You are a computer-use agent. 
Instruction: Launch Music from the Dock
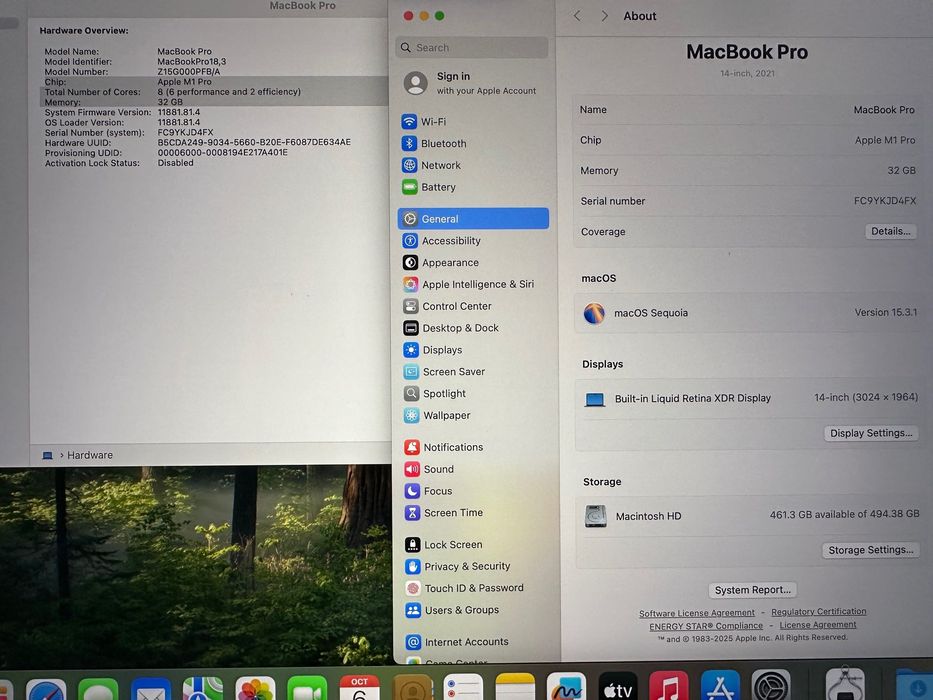[669, 688]
